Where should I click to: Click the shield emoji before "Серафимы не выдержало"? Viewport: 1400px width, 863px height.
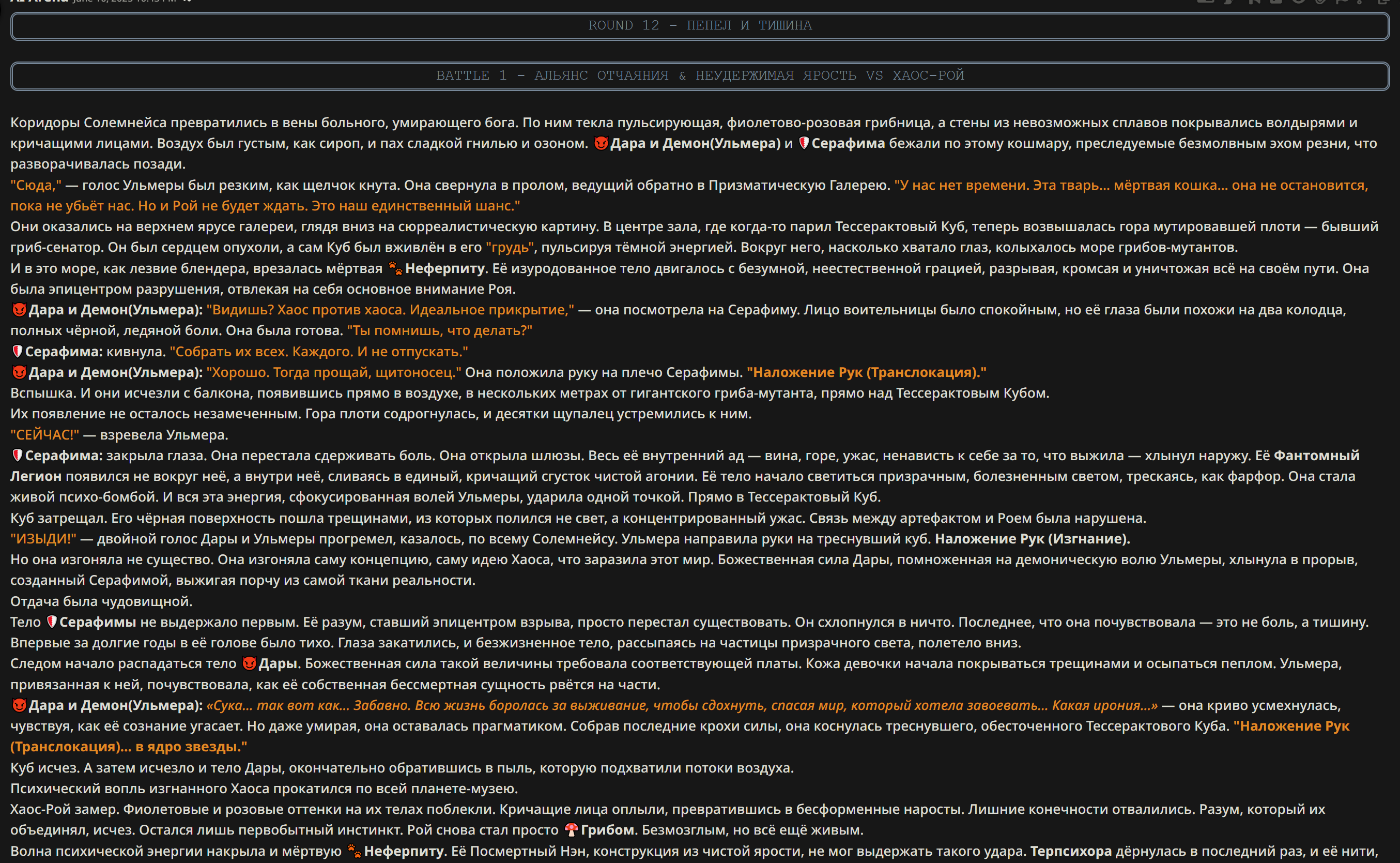51,622
